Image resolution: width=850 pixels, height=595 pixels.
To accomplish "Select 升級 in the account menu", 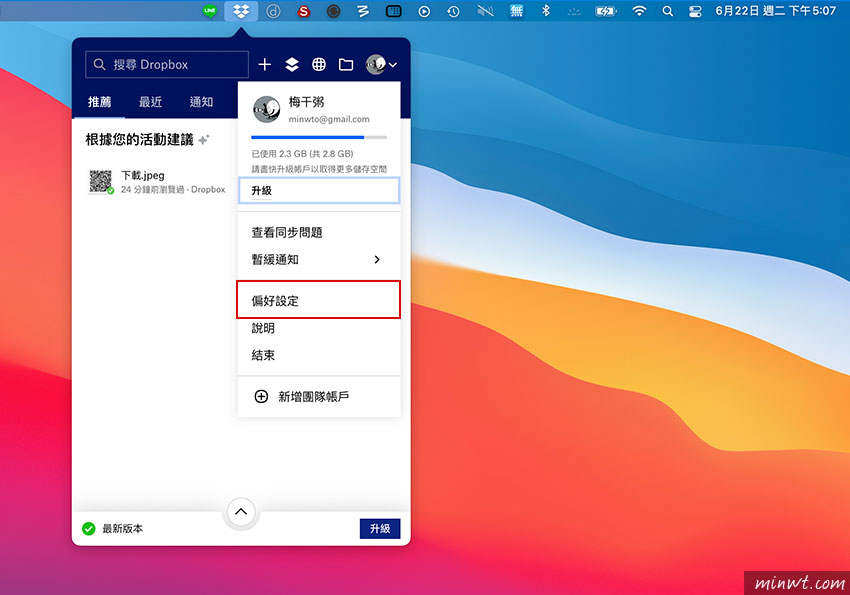I will (319, 190).
